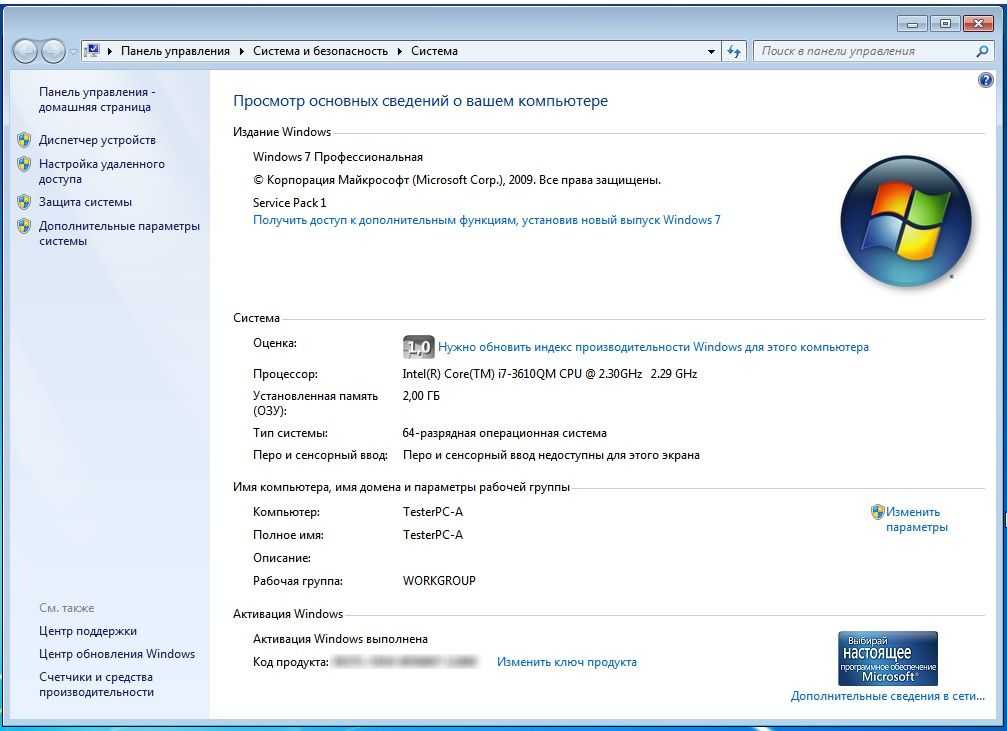Click 64-разрядная операционная система text
1007x731 pixels.
pos(505,433)
